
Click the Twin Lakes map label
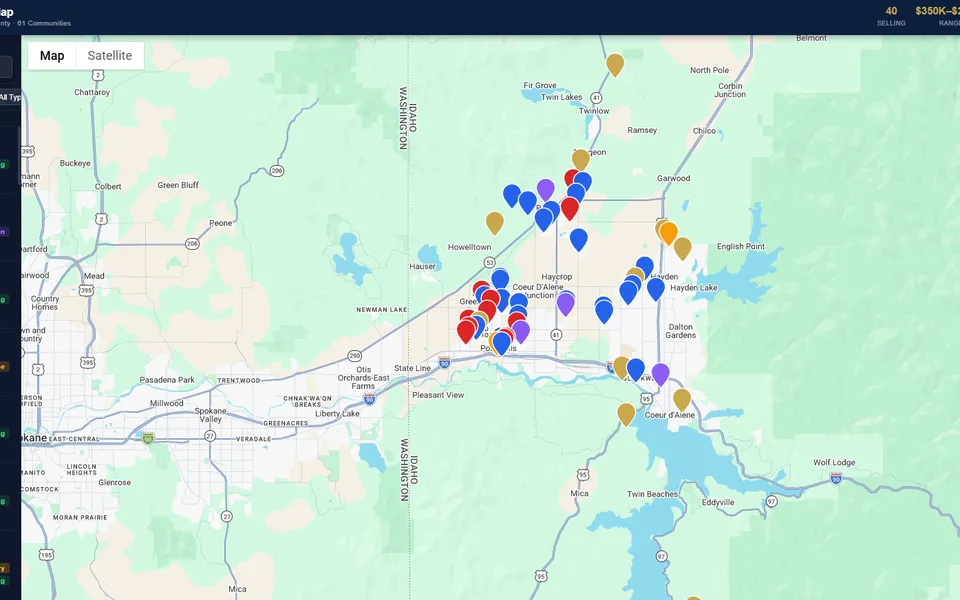(561, 97)
